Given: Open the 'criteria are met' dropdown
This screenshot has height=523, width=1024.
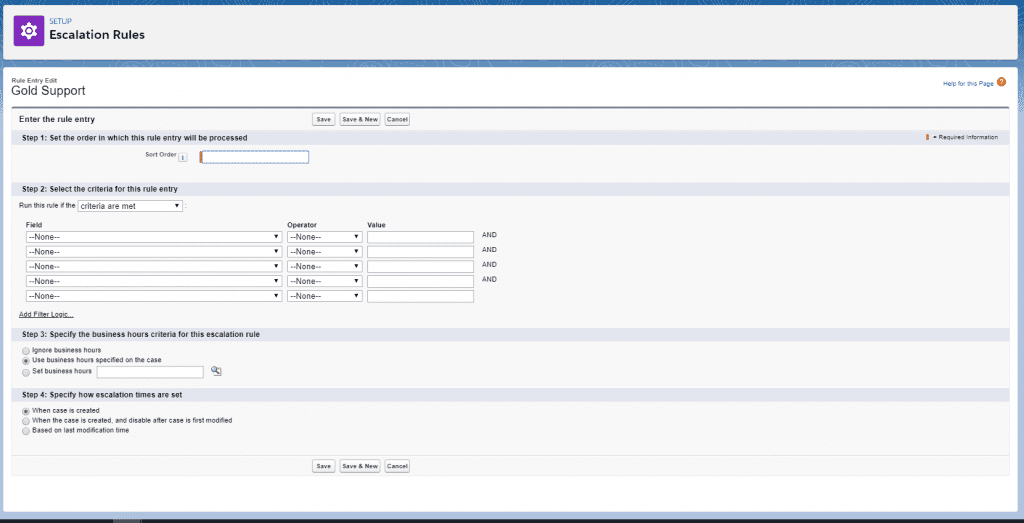Looking at the screenshot, I should tap(130, 205).
